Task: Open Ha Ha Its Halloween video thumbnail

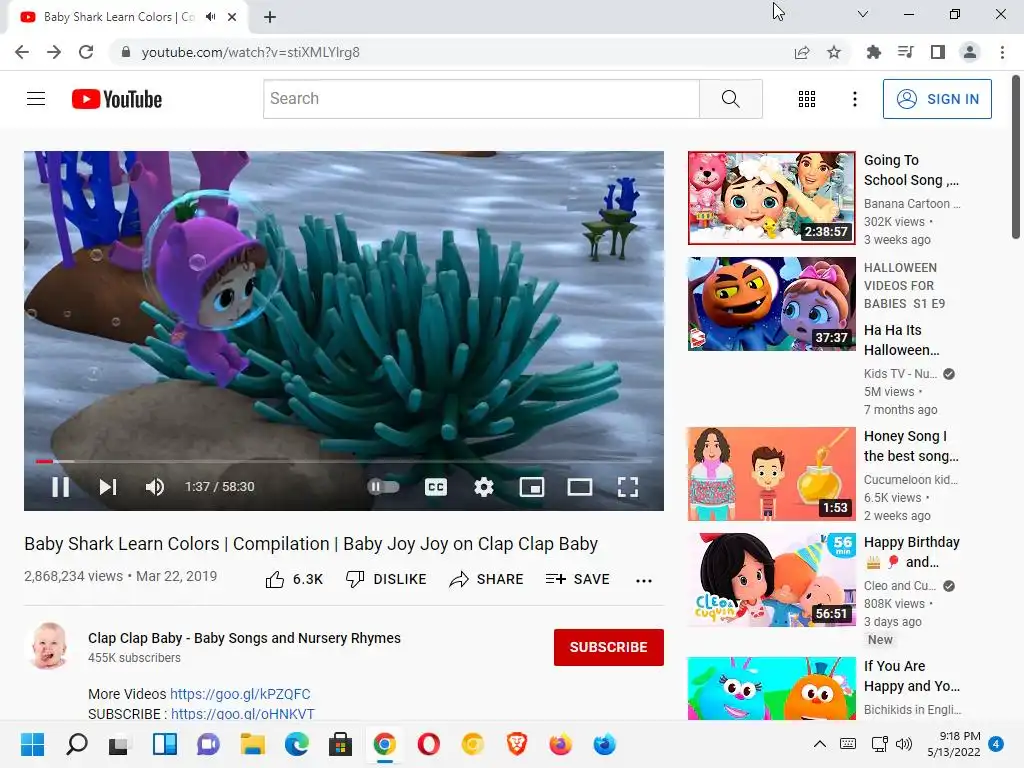Action: (771, 304)
